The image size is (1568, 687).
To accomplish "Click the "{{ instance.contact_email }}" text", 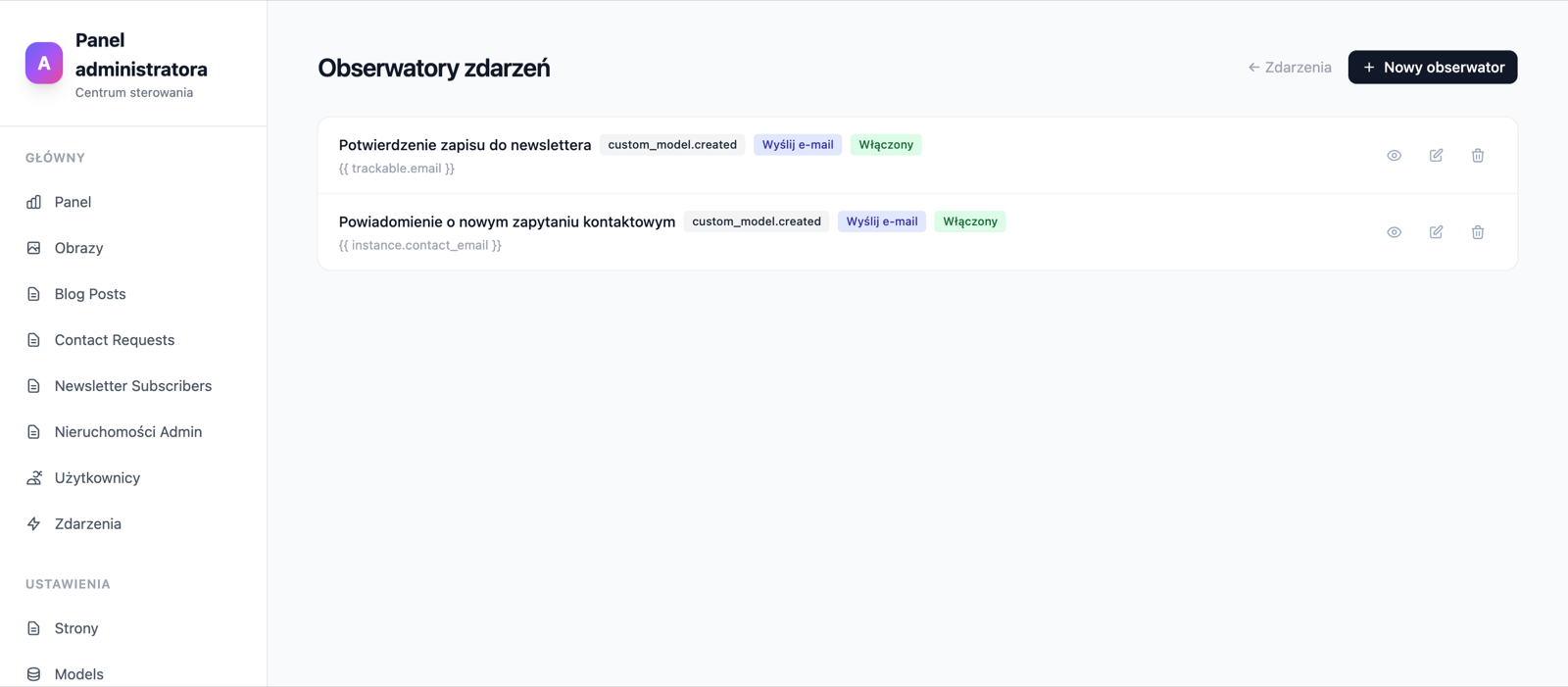I will click(420, 245).
